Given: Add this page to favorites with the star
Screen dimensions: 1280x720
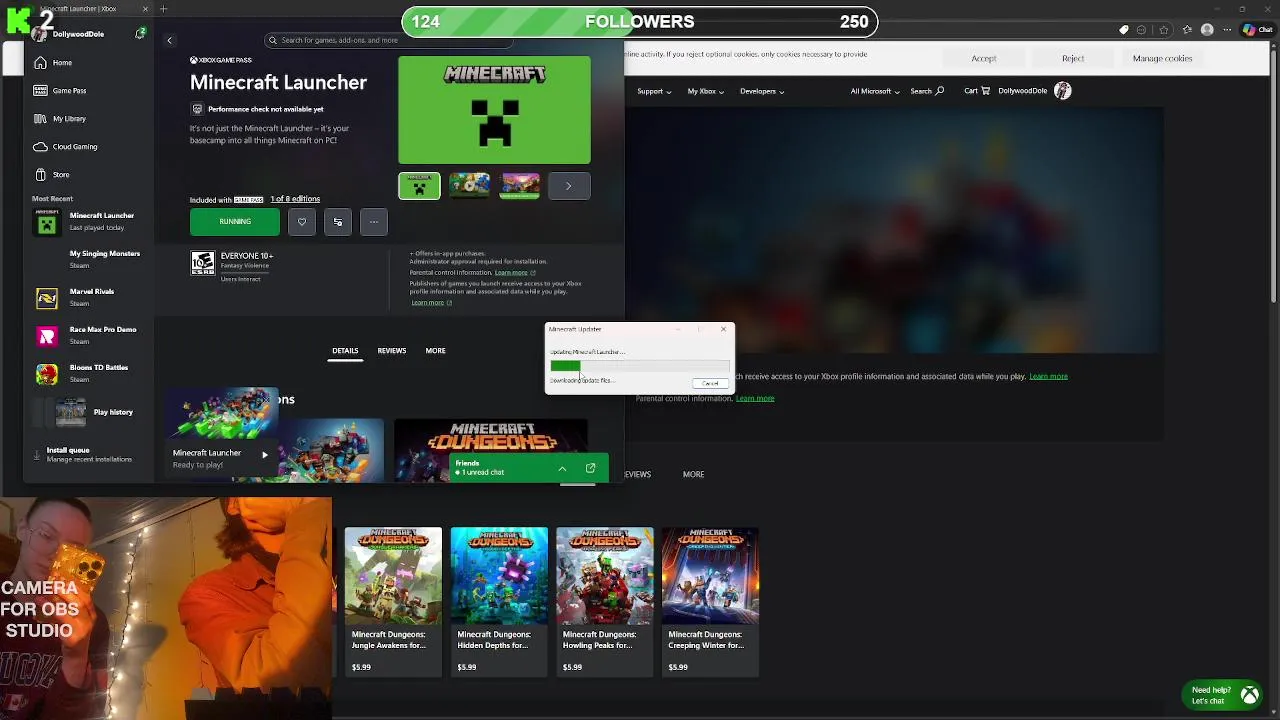Looking at the screenshot, I should tap(1162, 30).
